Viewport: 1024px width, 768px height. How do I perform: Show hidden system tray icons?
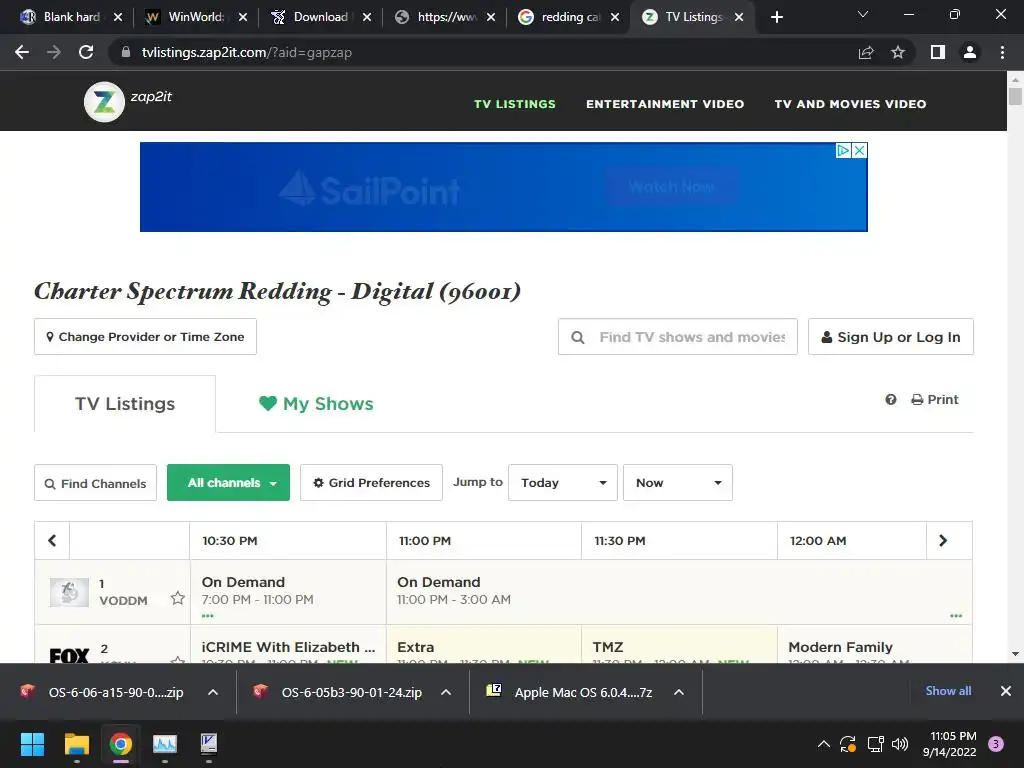[x=824, y=744]
